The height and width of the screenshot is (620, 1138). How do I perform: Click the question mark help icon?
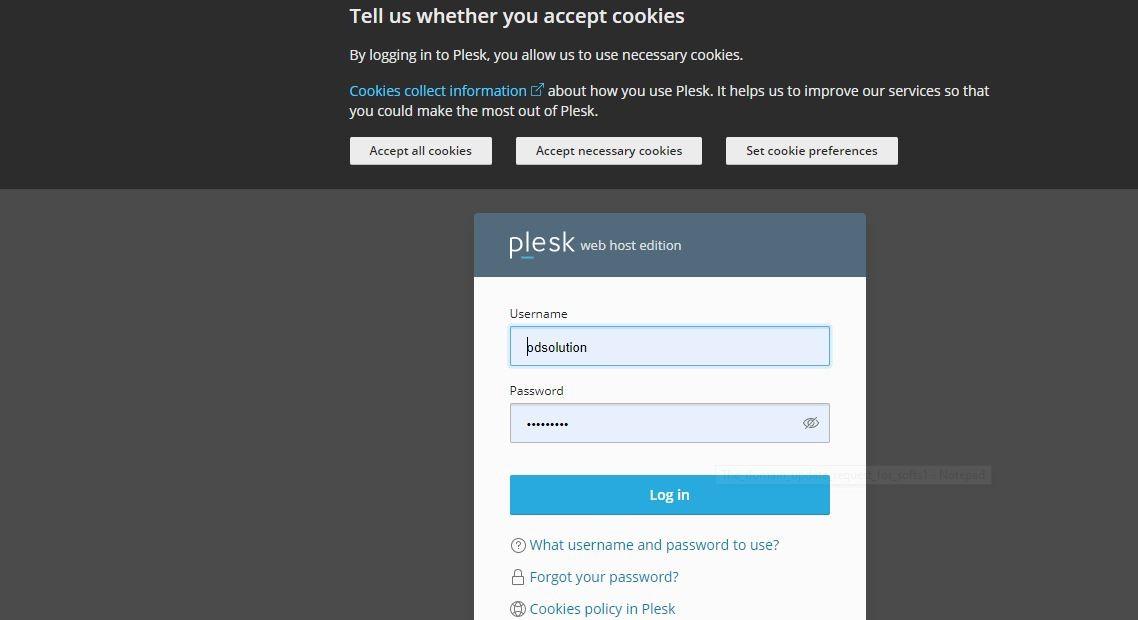point(518,545)
